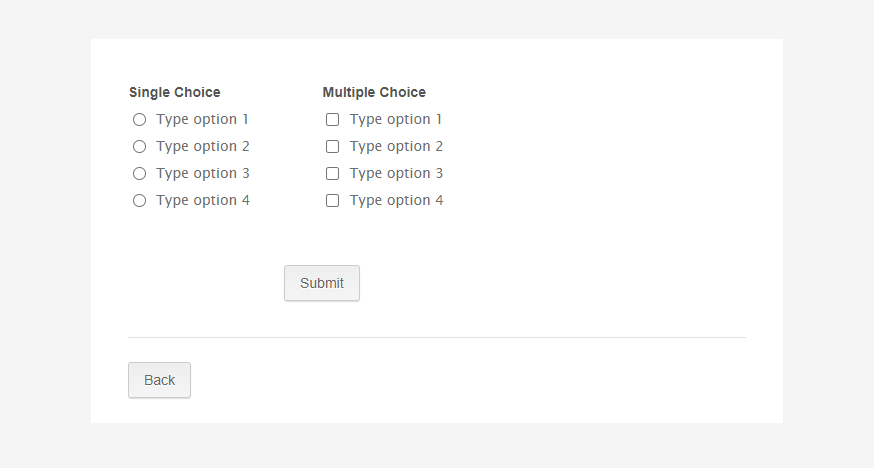Enable the Multiple Choice option 2 checkbox
The image size is (874, 468).
click(x=333, y=147)
